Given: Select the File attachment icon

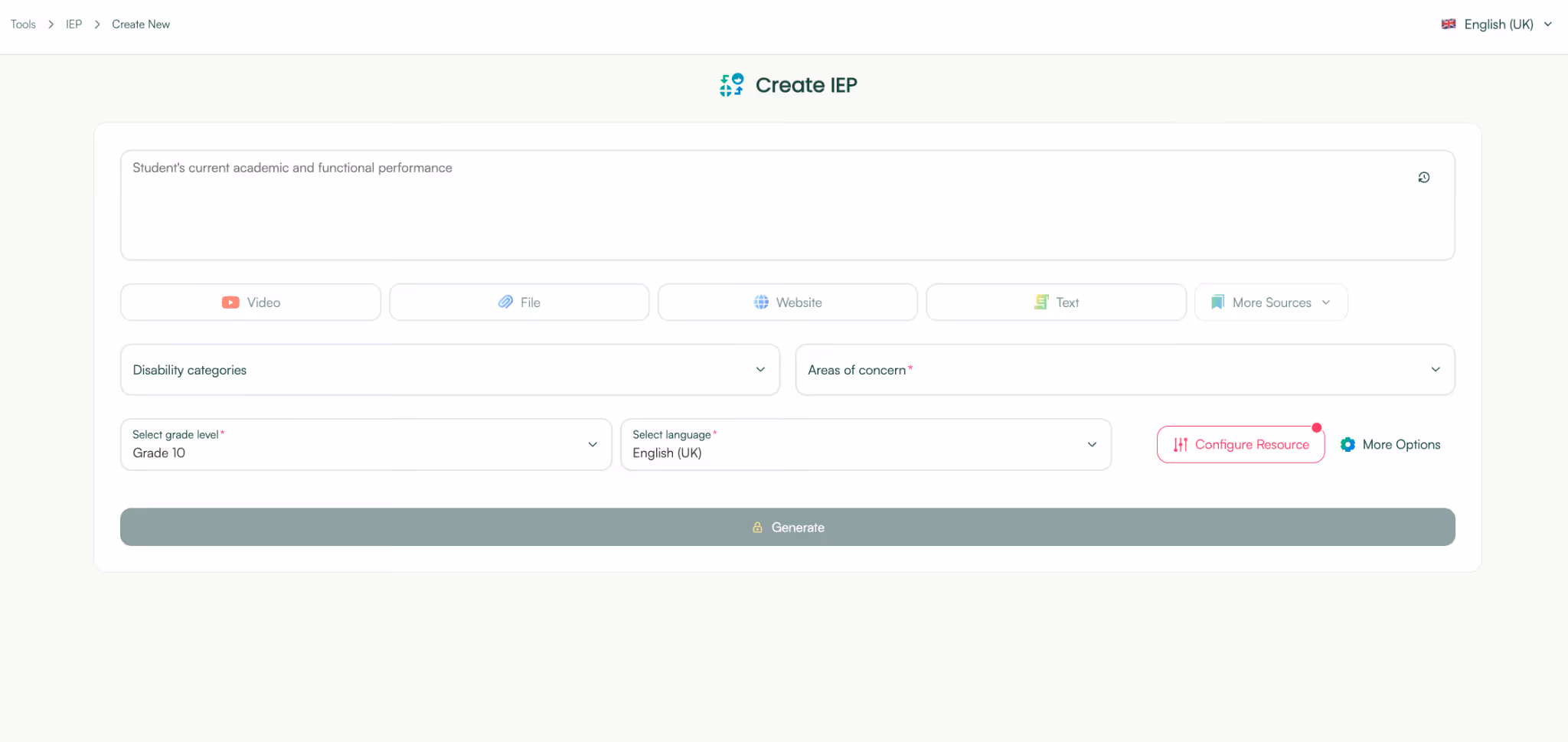Looking at the screenshot, I should click(505, 302).
